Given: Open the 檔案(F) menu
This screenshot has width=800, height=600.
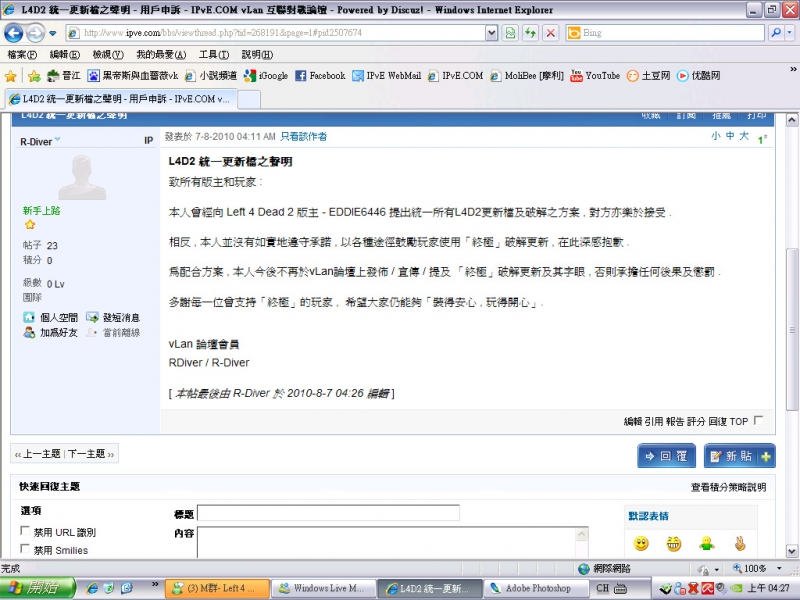Looking at the screenshot, I should [22, 55].
